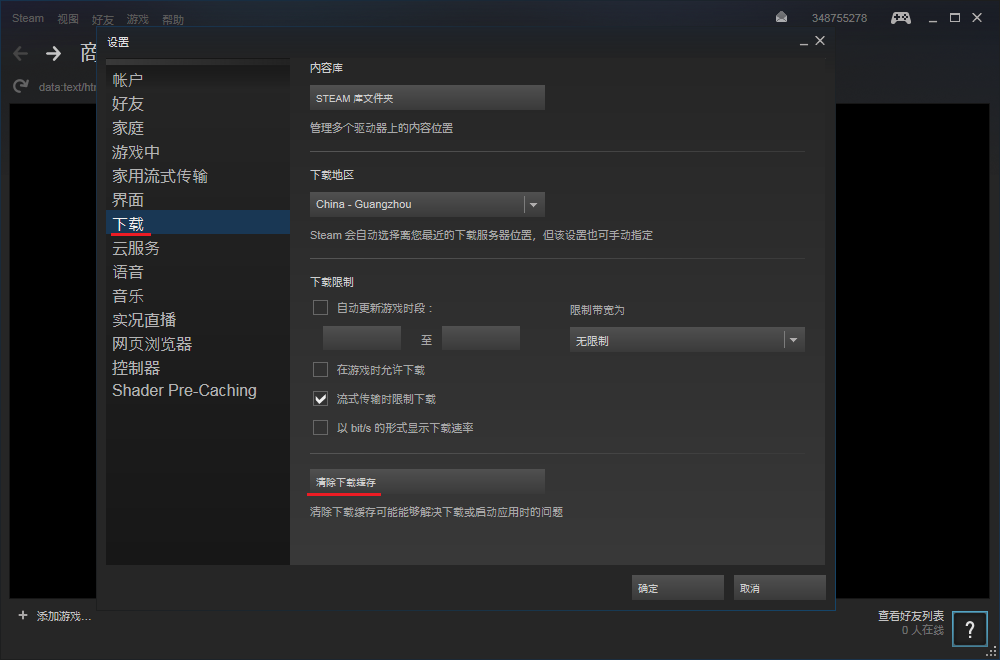Open the China - Guangzhou region dropdown
This screenshot has height=660, width=1000.
(427, 205)
